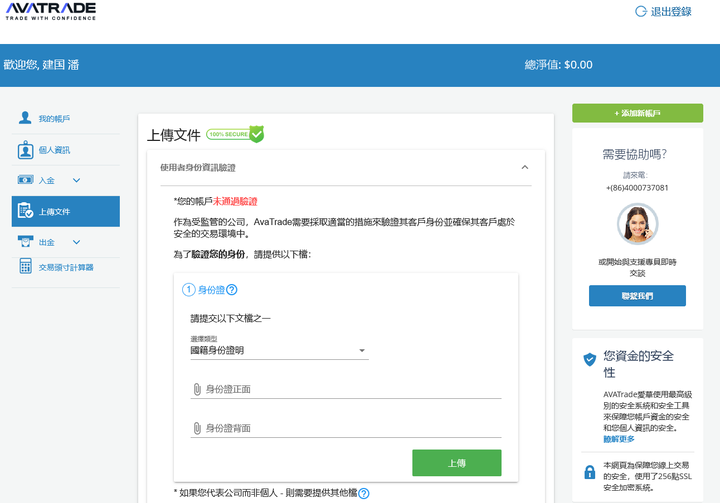Click the 入金 cash icon
This screenshot has height=503, width=720.
click(25, 180)
